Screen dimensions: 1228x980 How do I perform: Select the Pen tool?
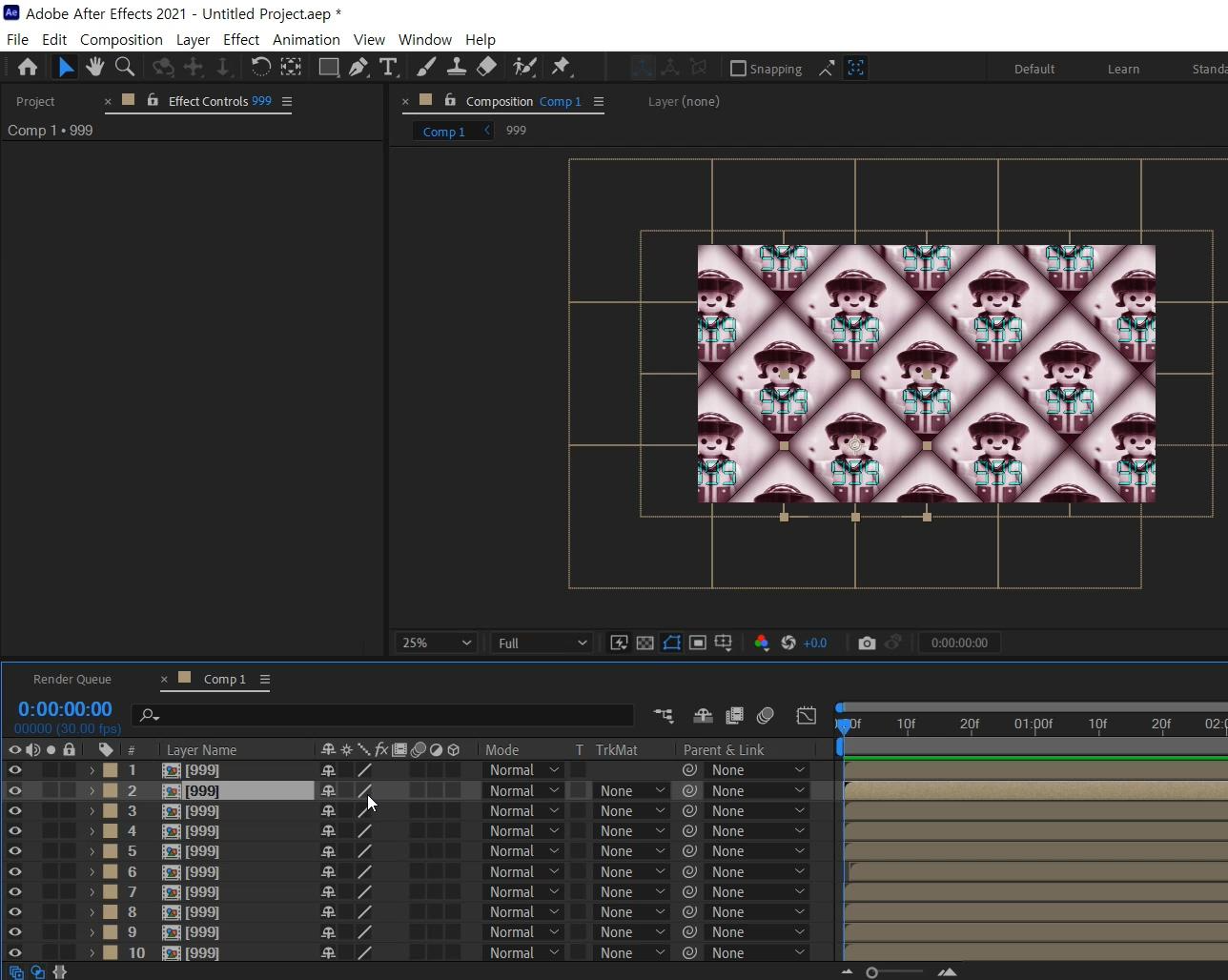click(x=358, y=67)
